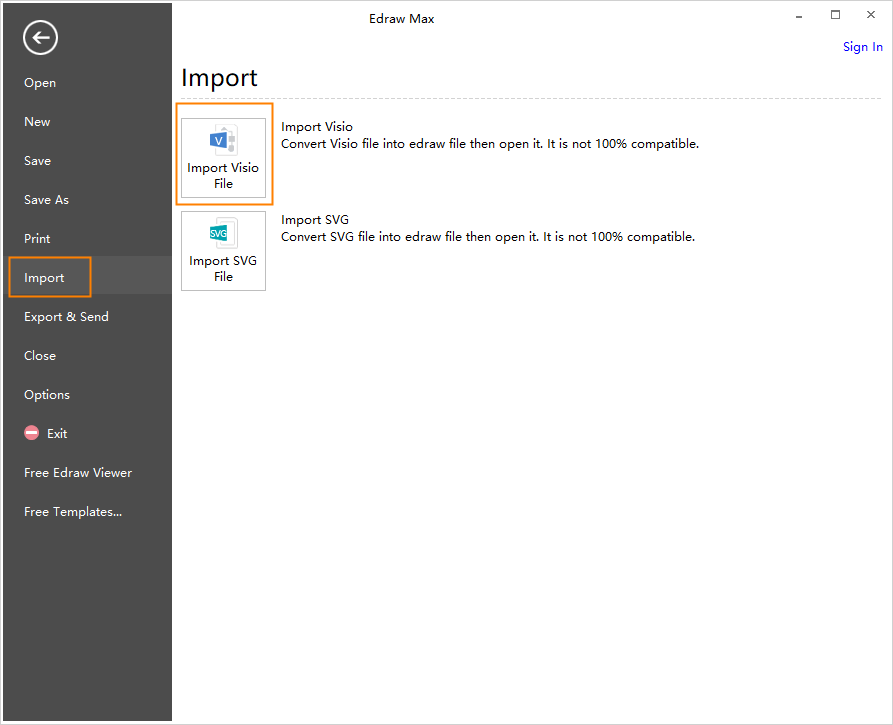Click the Import SVG File icon button

click(x=223, y=251)
